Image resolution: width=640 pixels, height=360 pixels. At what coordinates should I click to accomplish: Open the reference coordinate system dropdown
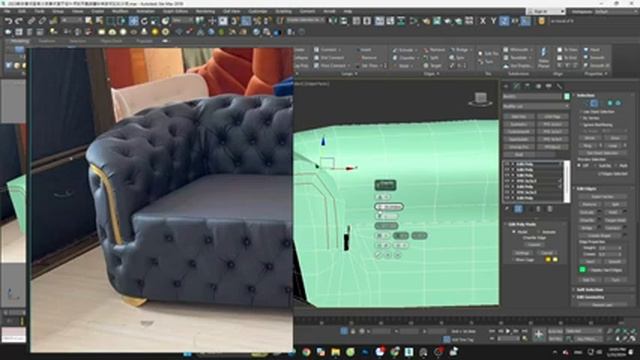(x=182, y=20)
